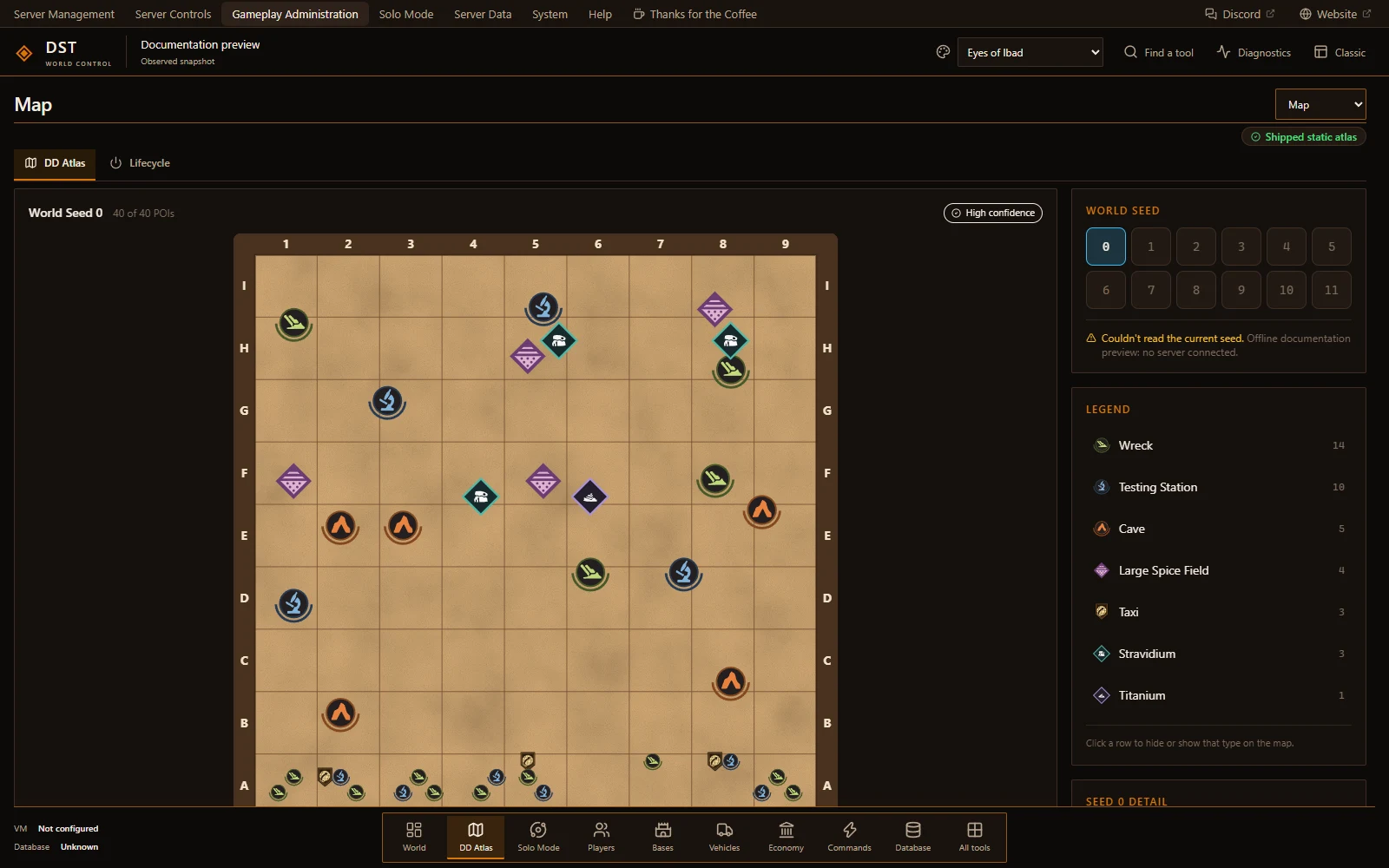Switch to the DD Atlas tab
1389x868 pixels.
[x=55, y=163]
